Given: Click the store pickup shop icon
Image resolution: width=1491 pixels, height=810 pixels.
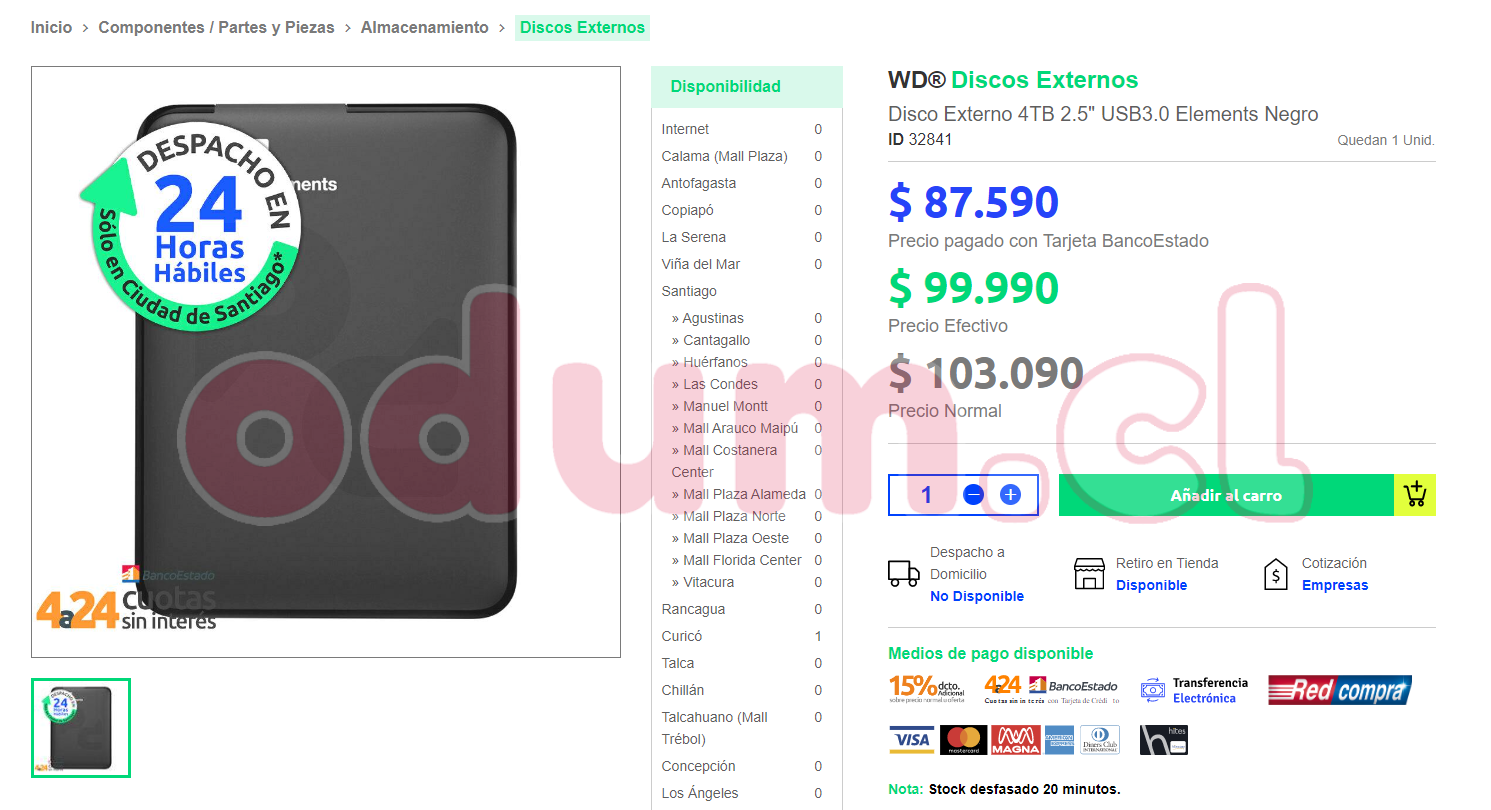Looking at the screenshot, I should [1089, 574].
